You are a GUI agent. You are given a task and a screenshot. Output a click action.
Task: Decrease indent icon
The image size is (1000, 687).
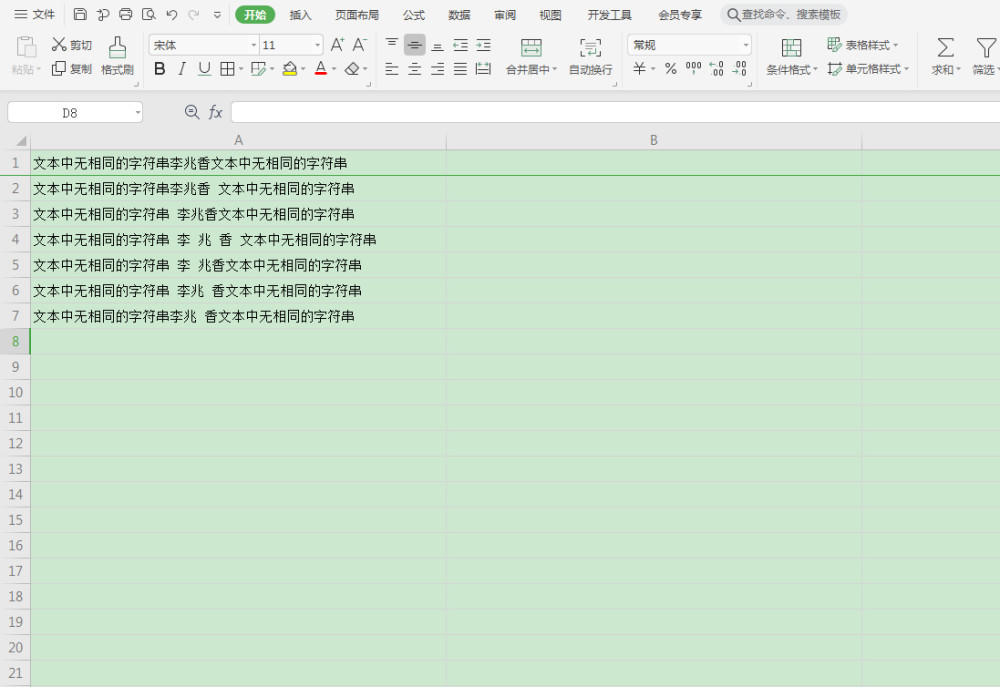(460, 45)
